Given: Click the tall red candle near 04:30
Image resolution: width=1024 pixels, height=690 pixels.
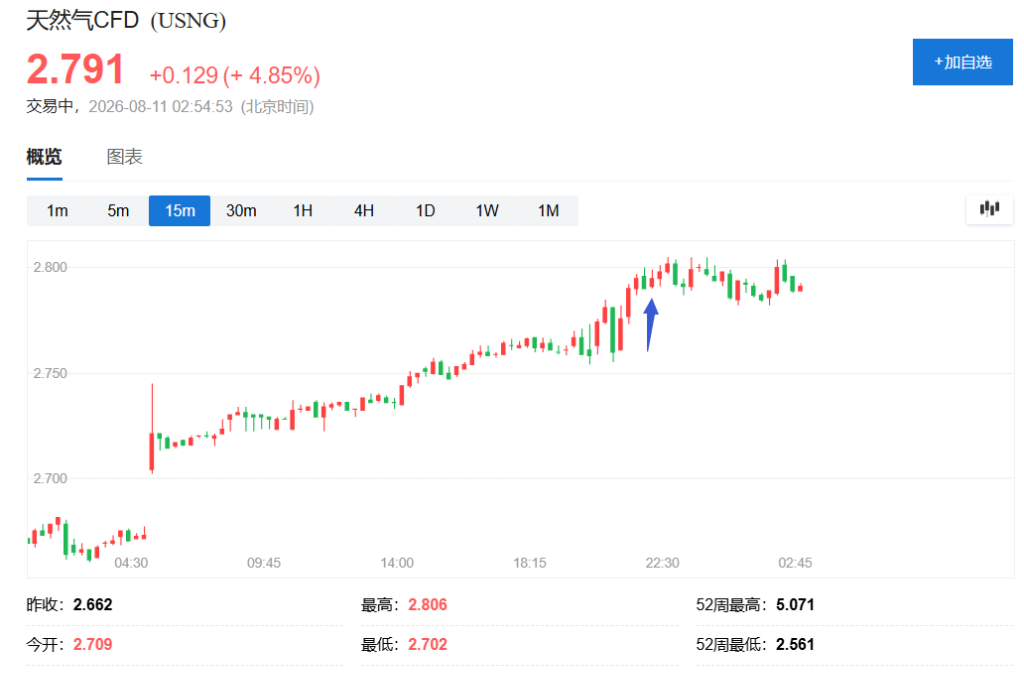Looking at the screenshot, I should click(152, 428).
